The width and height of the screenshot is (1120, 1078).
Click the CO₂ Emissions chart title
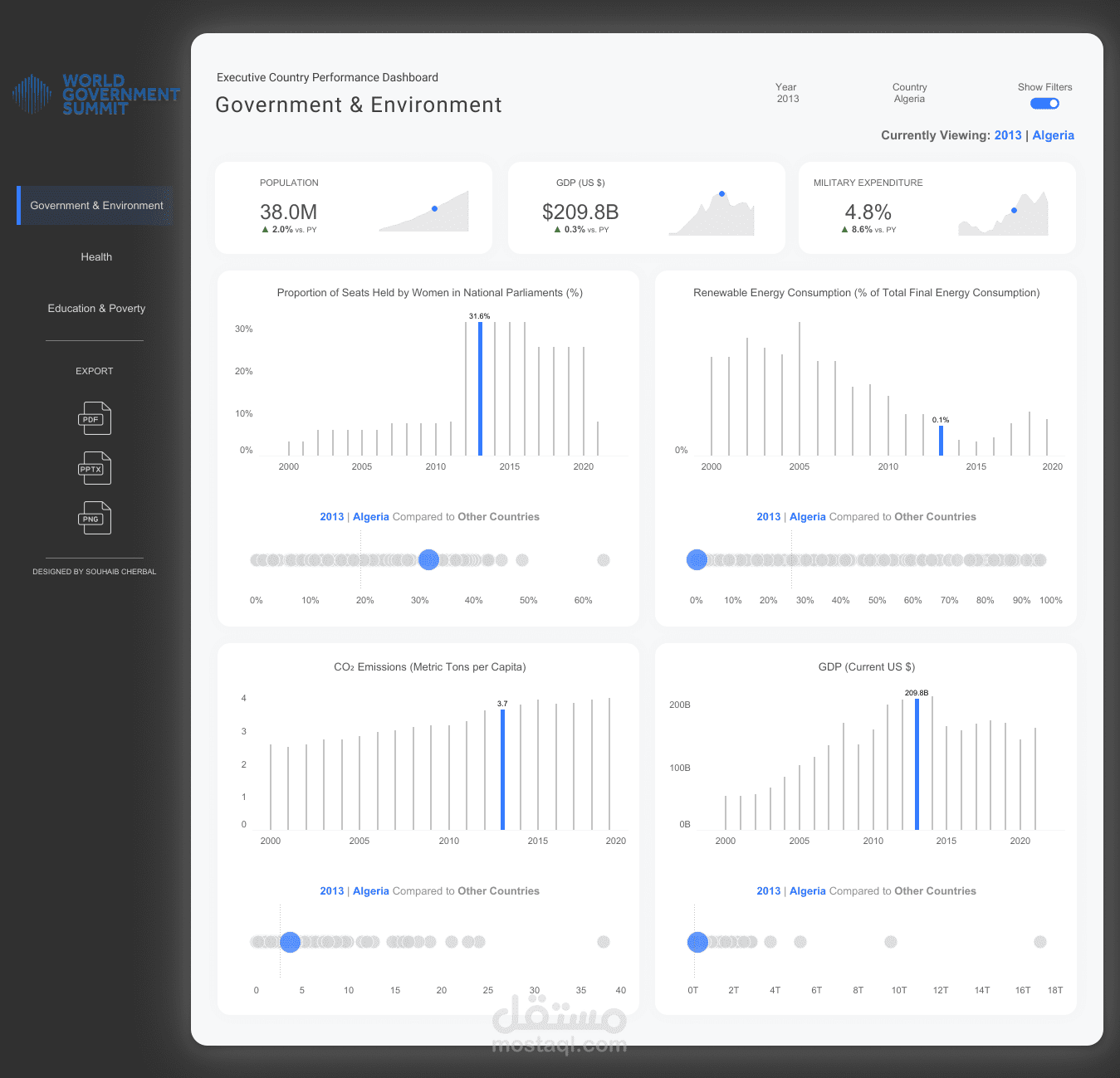[x=430, y=667]
